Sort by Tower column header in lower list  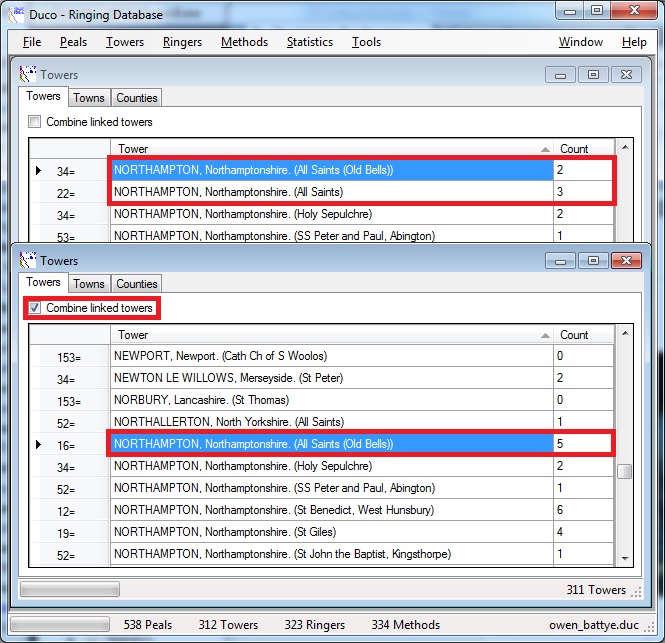(x=330, y=335)
